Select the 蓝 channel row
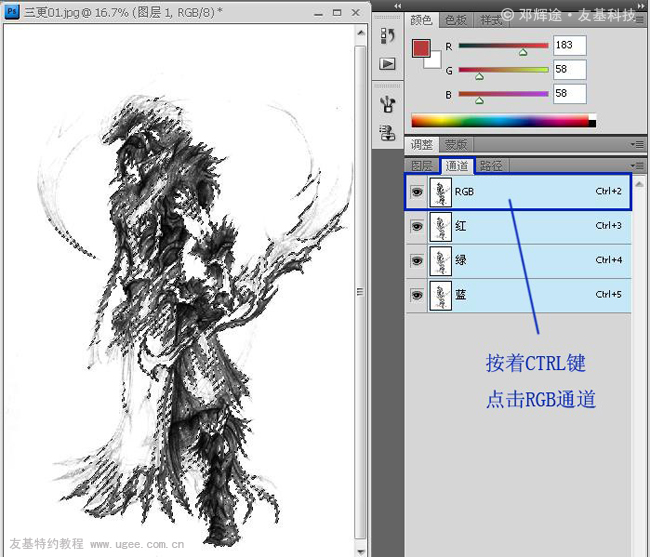The height and width of the screenshot is (557, 650). point(518,295)
